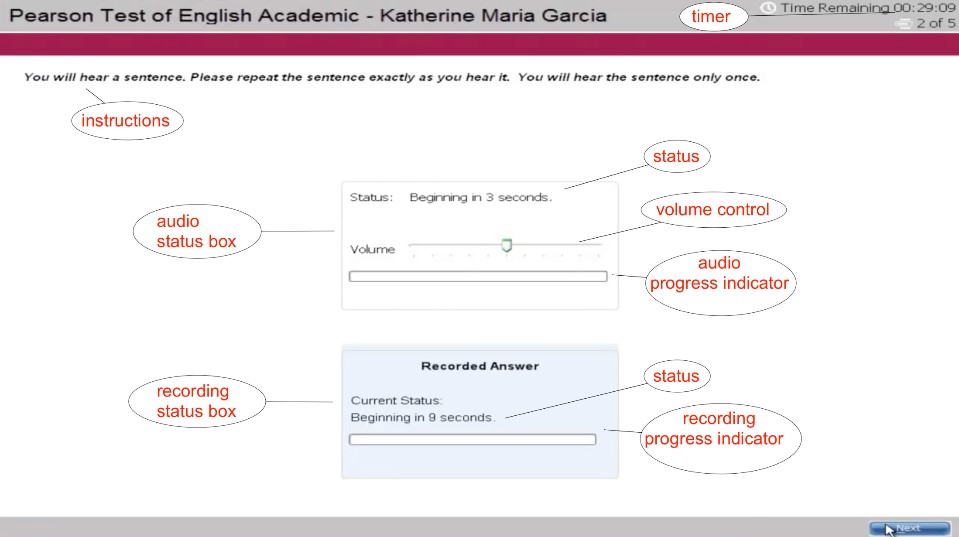Click the 'Status:' label in audio box

click(371, 197)
